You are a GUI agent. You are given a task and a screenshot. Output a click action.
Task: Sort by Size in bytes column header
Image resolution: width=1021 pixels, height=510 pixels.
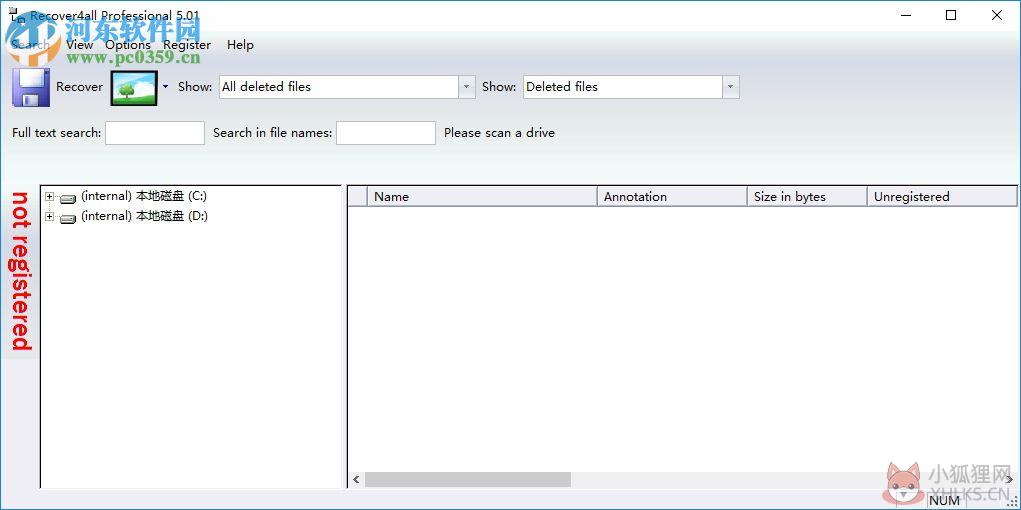(807, 197)
